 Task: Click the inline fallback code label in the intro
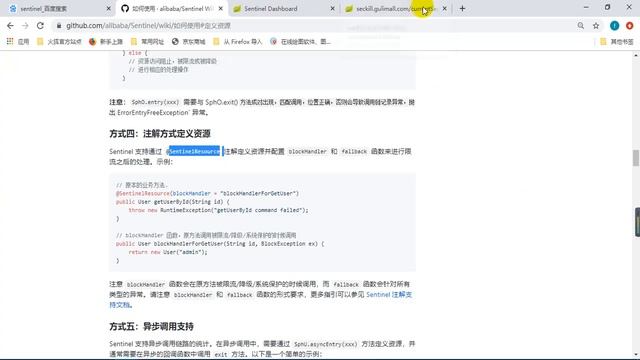354,151
